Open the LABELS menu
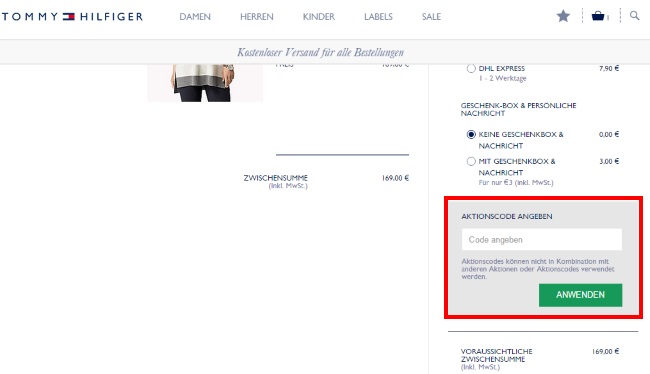This screenshot has height=374, width=650. pyautogui.click(x=378, y=17)
